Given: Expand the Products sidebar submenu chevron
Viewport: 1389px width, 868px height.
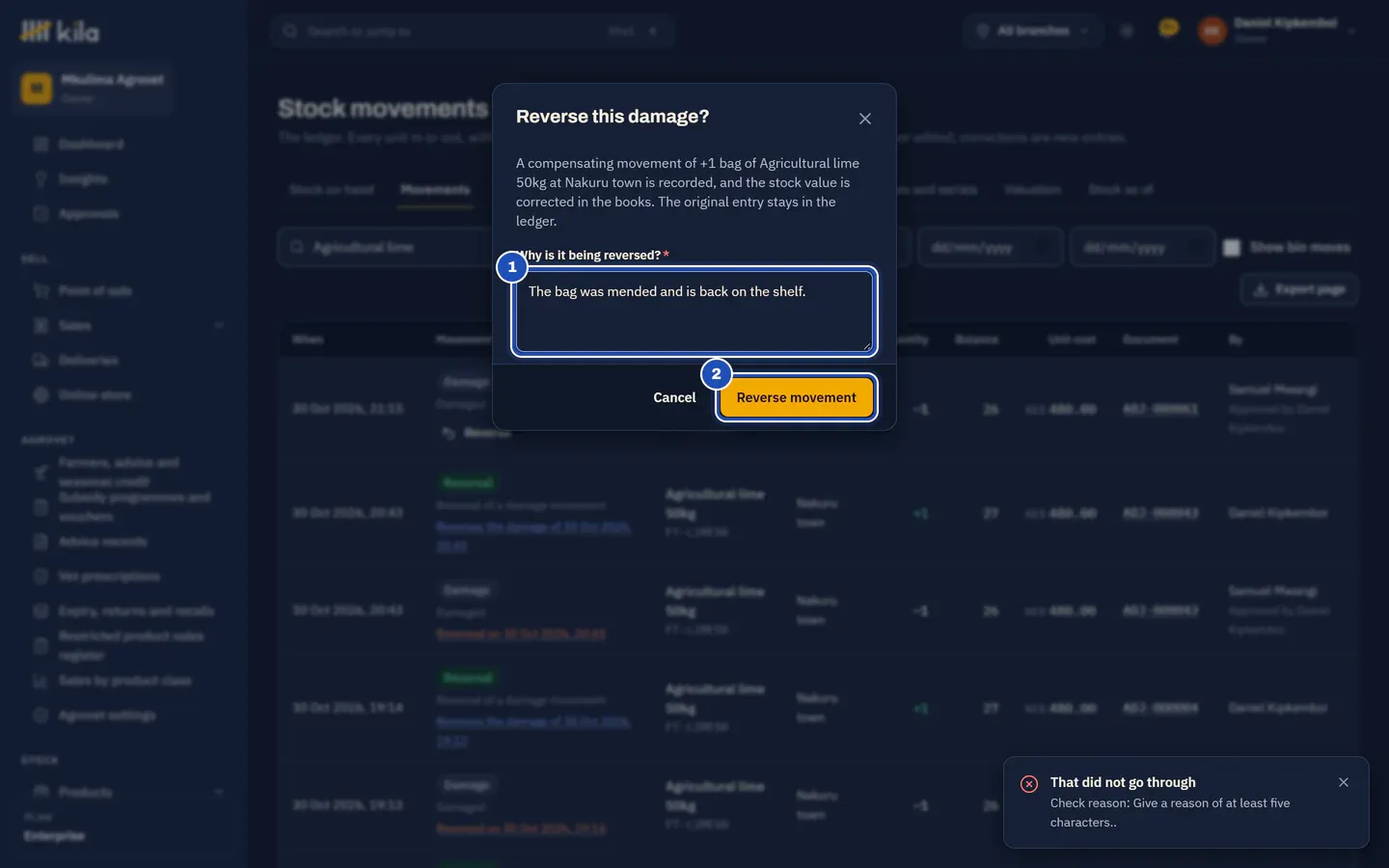Looking at the screenshot, I should [x=219, y=793].
